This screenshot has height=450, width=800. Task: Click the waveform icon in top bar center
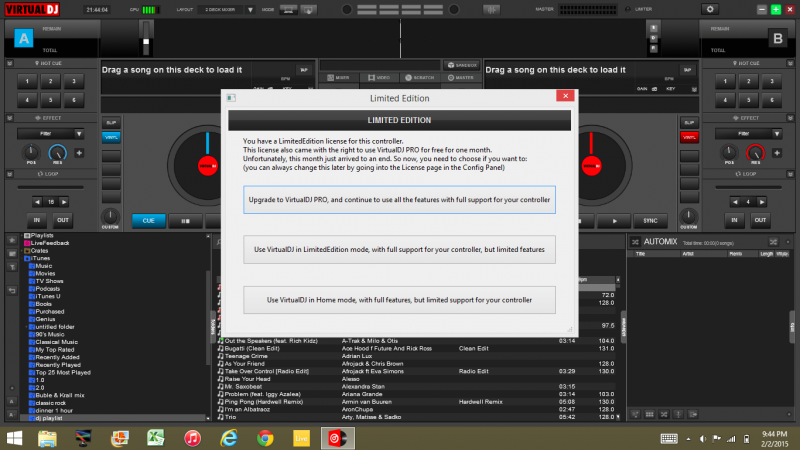[x=491, y=10]
